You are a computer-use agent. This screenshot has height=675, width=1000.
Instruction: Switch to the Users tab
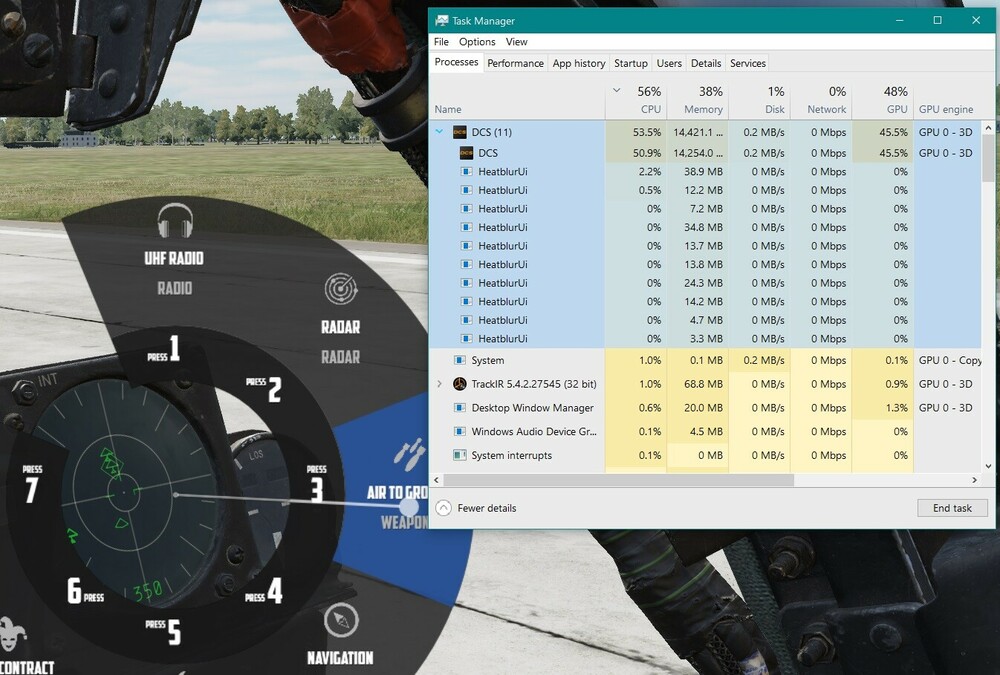pos(669,63)
